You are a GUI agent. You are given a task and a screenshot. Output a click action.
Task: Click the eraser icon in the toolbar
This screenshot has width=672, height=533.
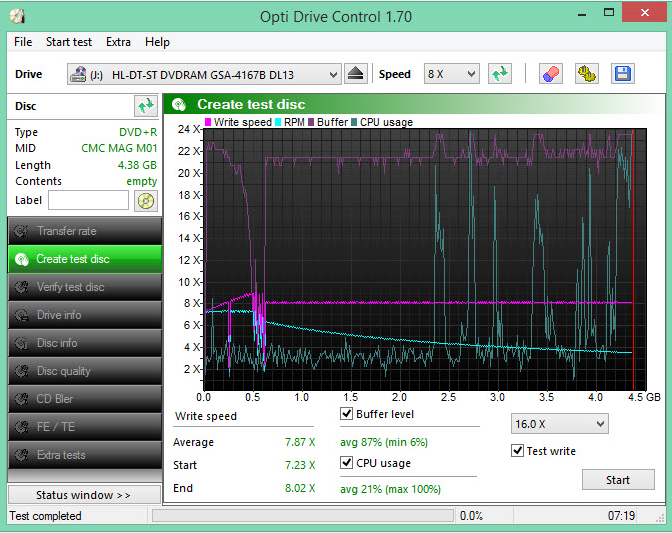[550, 74]
